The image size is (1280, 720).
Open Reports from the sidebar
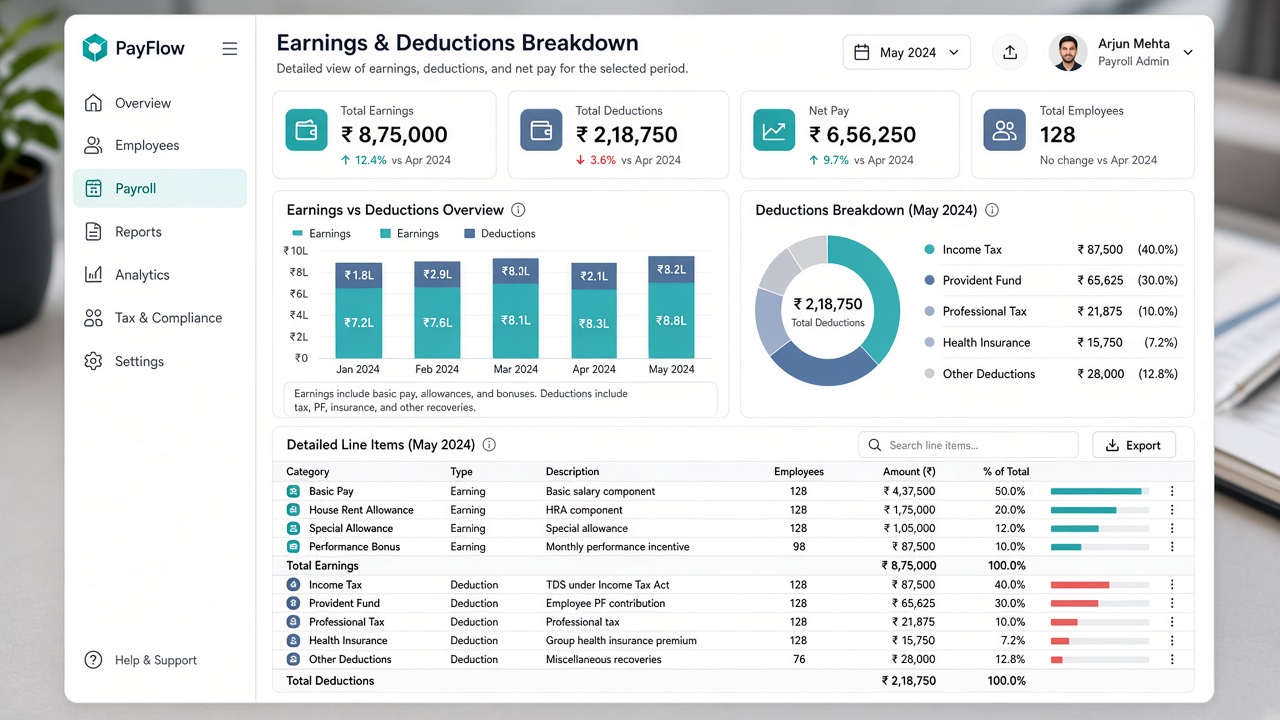tap(160, 232)
